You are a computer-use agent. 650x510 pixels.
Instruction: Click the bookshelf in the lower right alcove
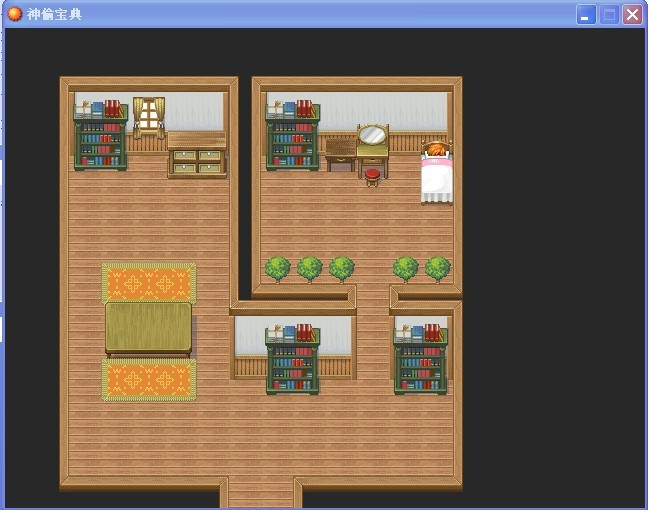coord(420,359)
